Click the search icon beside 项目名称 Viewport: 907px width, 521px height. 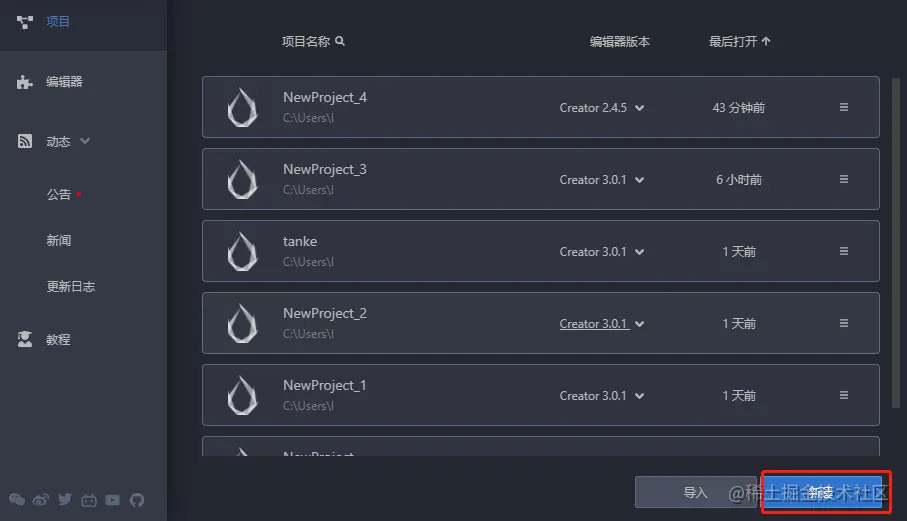[340, 41]
